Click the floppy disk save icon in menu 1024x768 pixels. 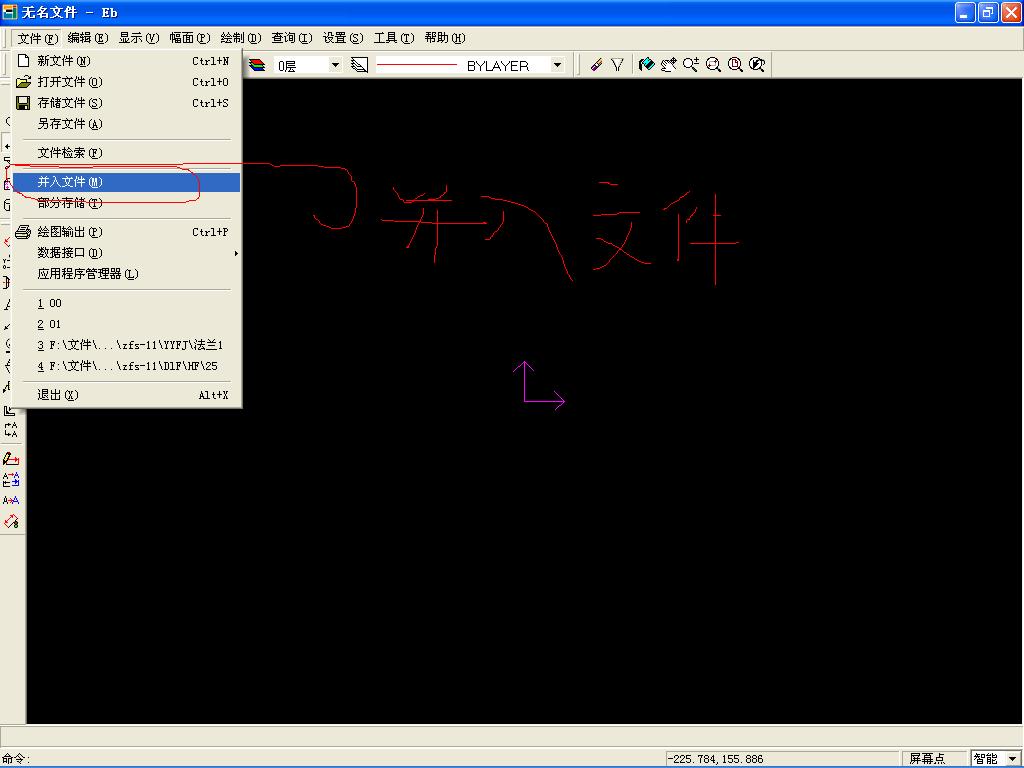coord(24,103)
